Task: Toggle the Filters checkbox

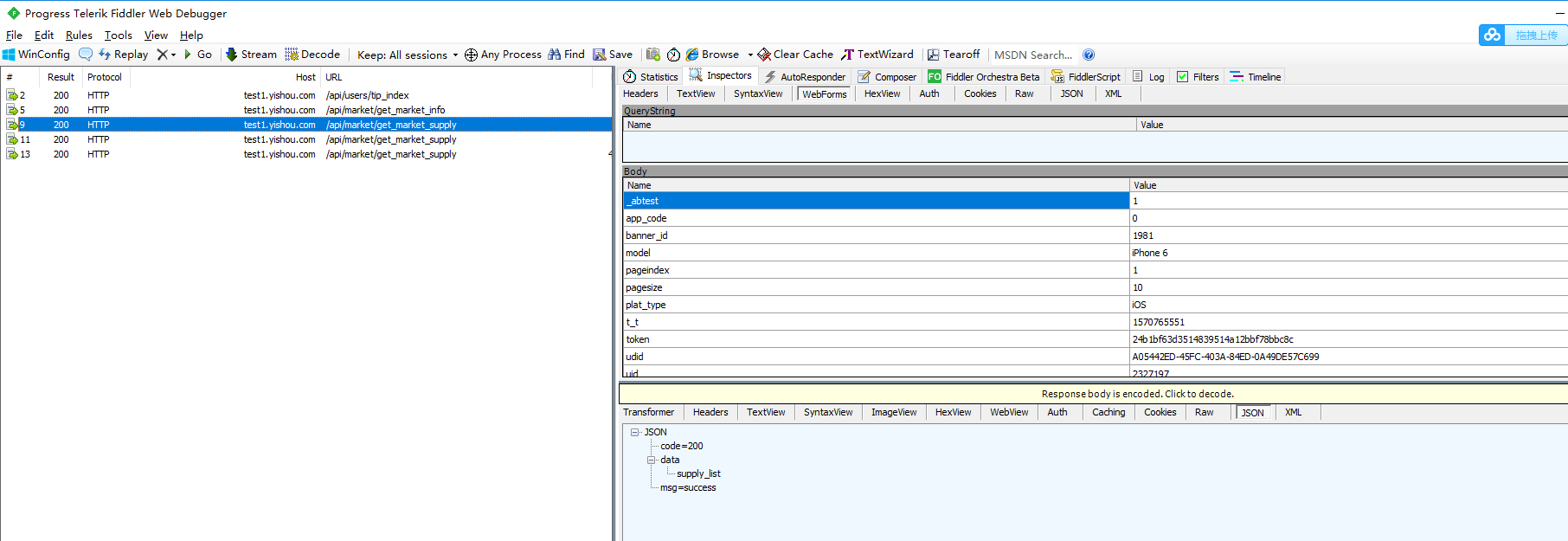Action: coord(1182,76)
